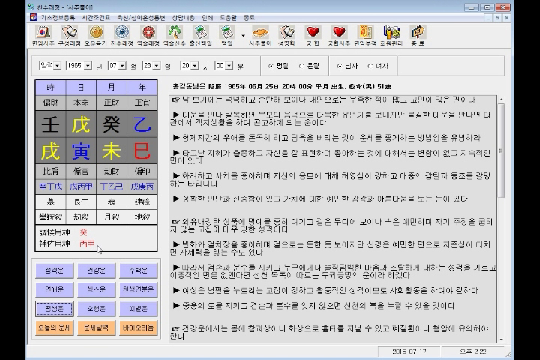540x360 pixels.
Task: Click the signpost exit icon in the toolbar
Action: tap(418, 32)
